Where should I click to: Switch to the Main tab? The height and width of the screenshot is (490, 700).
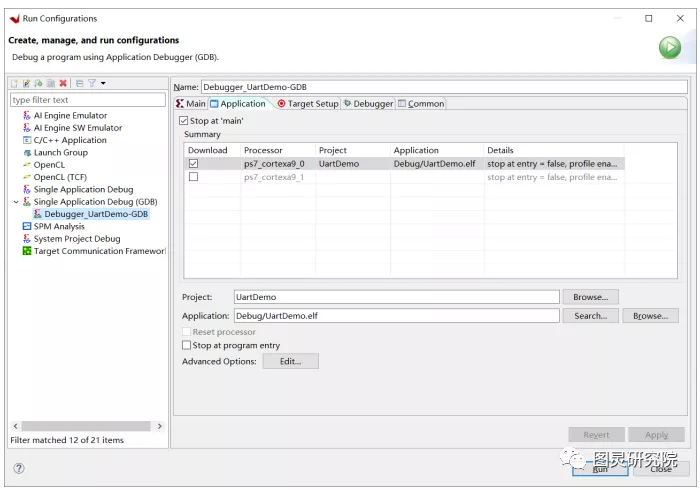coord(191,104)
